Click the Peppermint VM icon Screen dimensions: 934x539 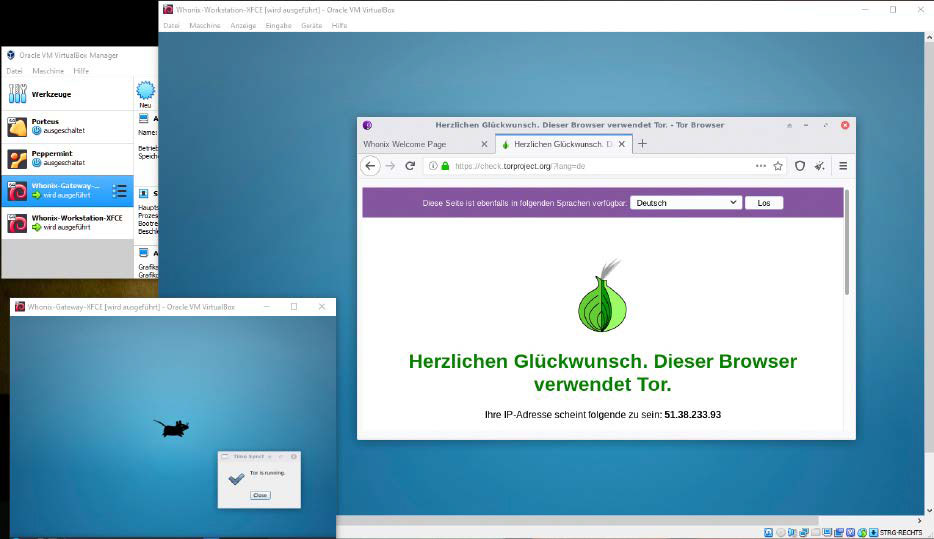click(17, 158)
